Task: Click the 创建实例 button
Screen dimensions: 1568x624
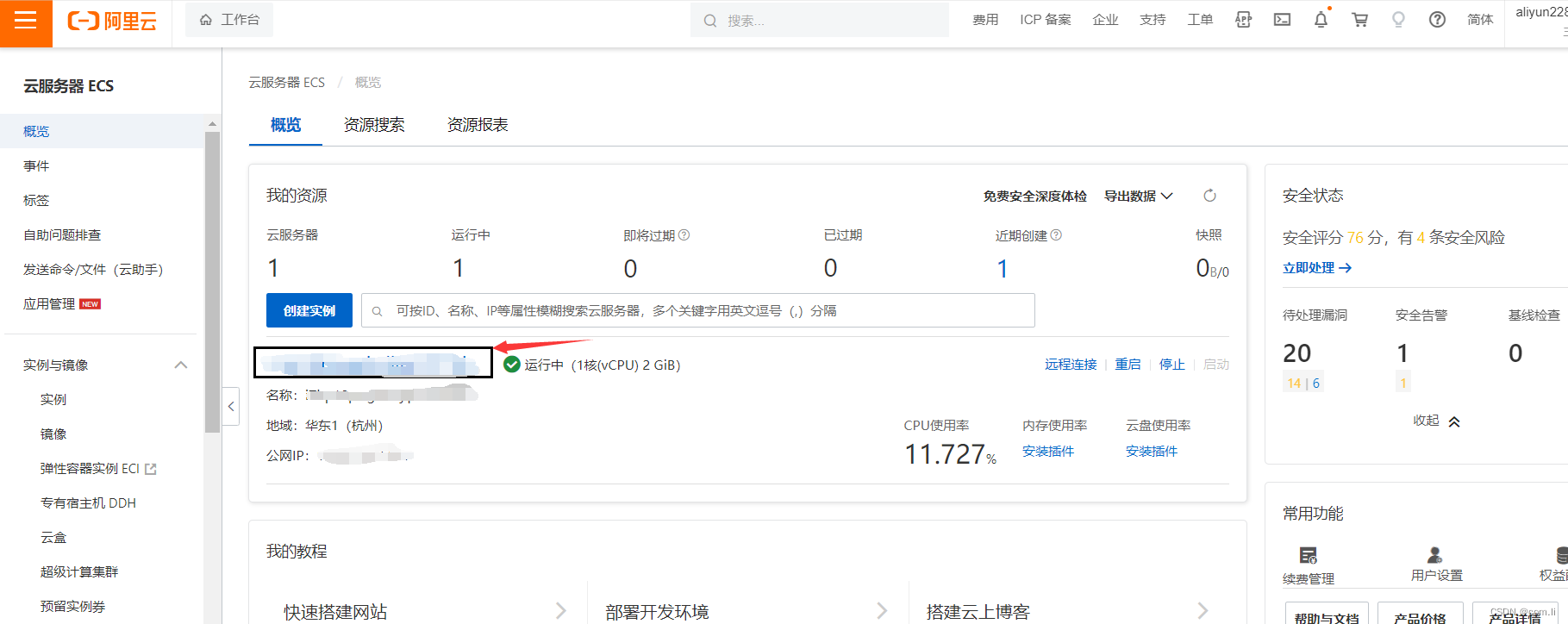Action: click(x=309, y=310)
